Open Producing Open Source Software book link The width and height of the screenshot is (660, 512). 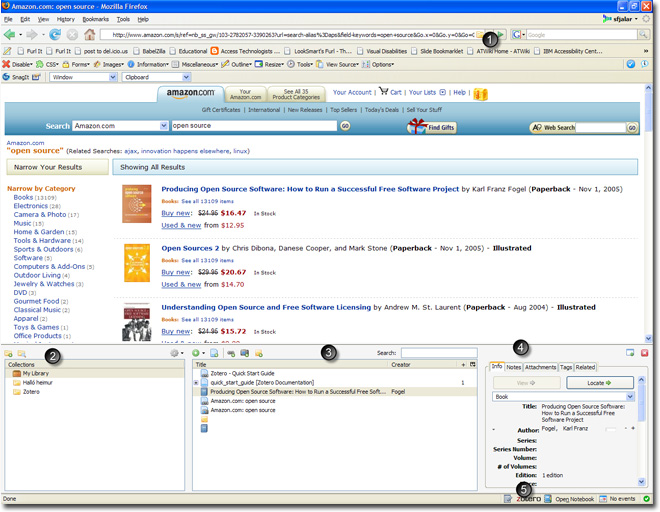(x=310, y=189)
